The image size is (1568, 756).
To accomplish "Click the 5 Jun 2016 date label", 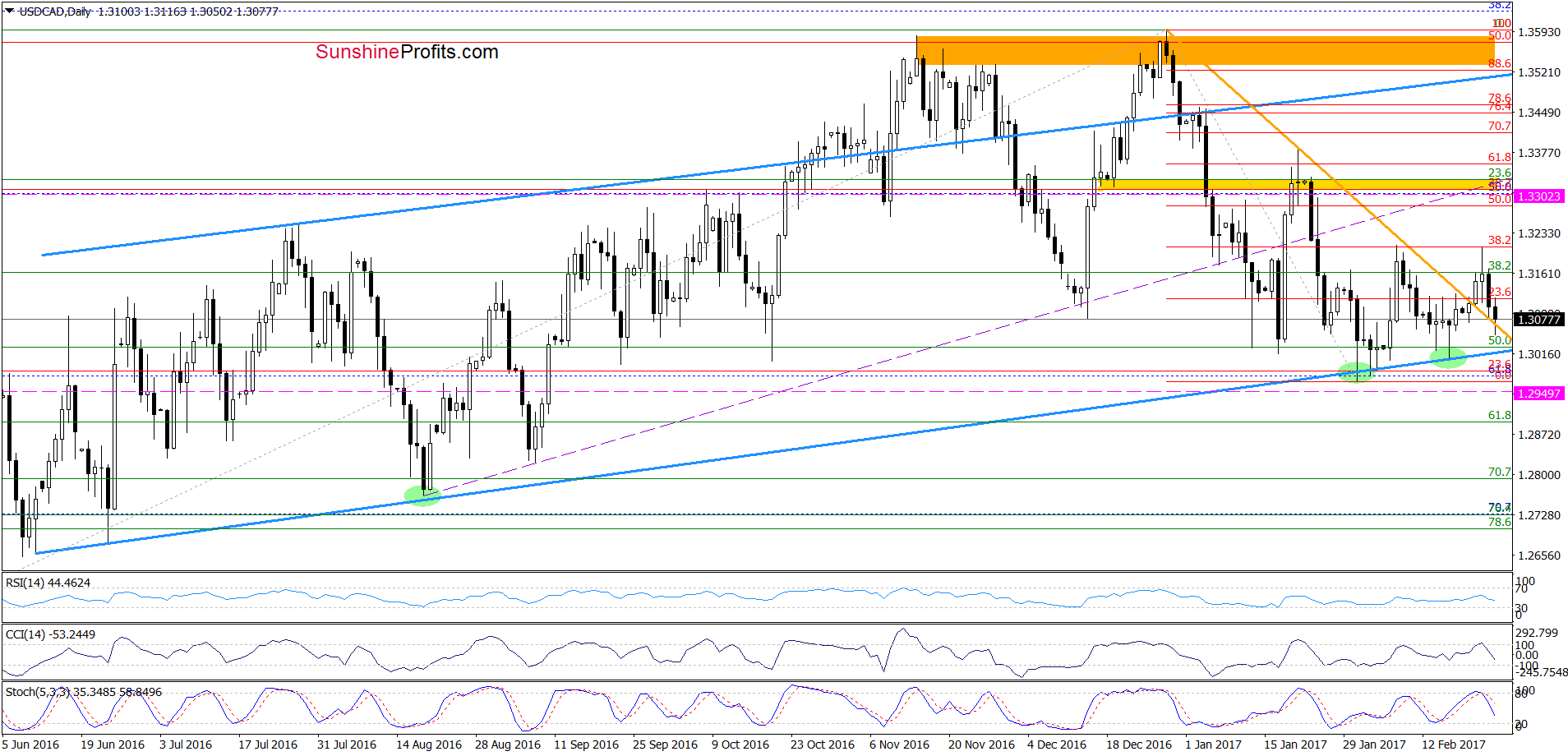I will (x=30, y=744).
